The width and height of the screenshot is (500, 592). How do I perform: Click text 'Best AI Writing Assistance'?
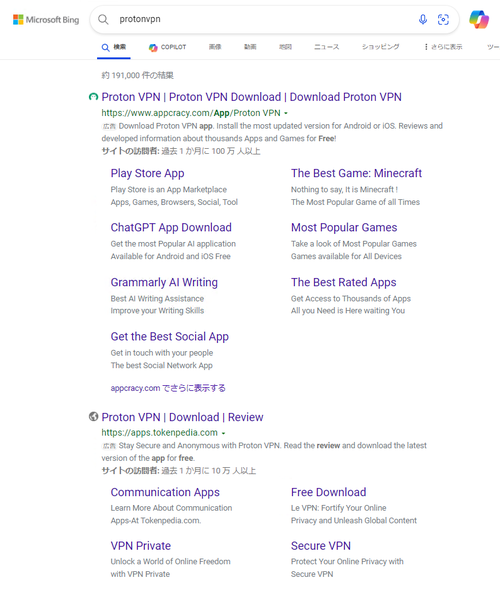[x=157, y=299]
